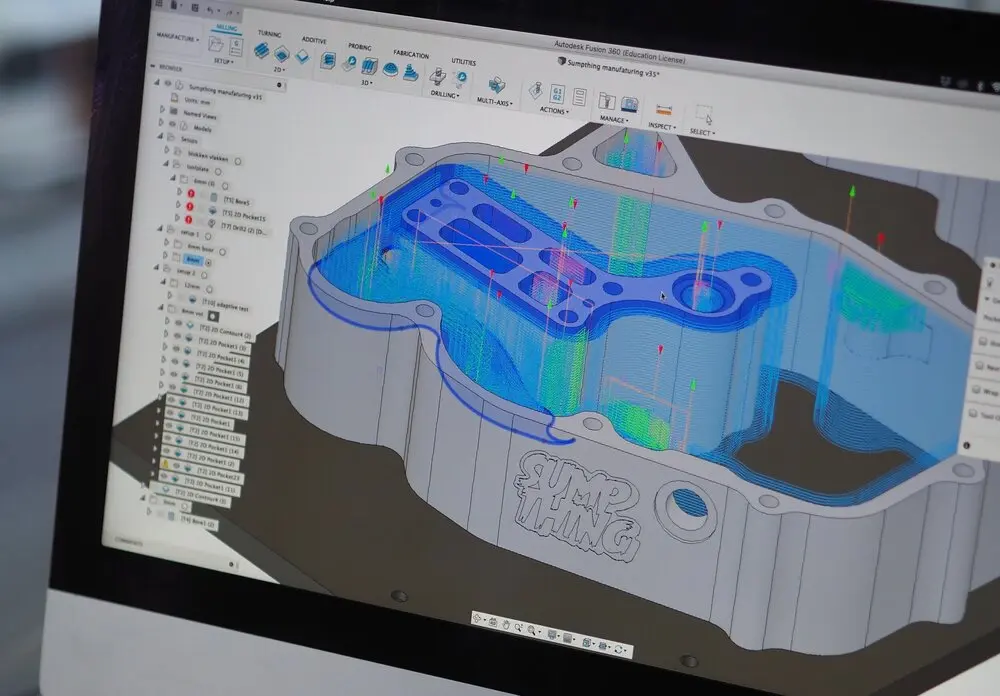
Task: Select the [T5] 2D Pocket15 operation
Action: tap(244, 214)
